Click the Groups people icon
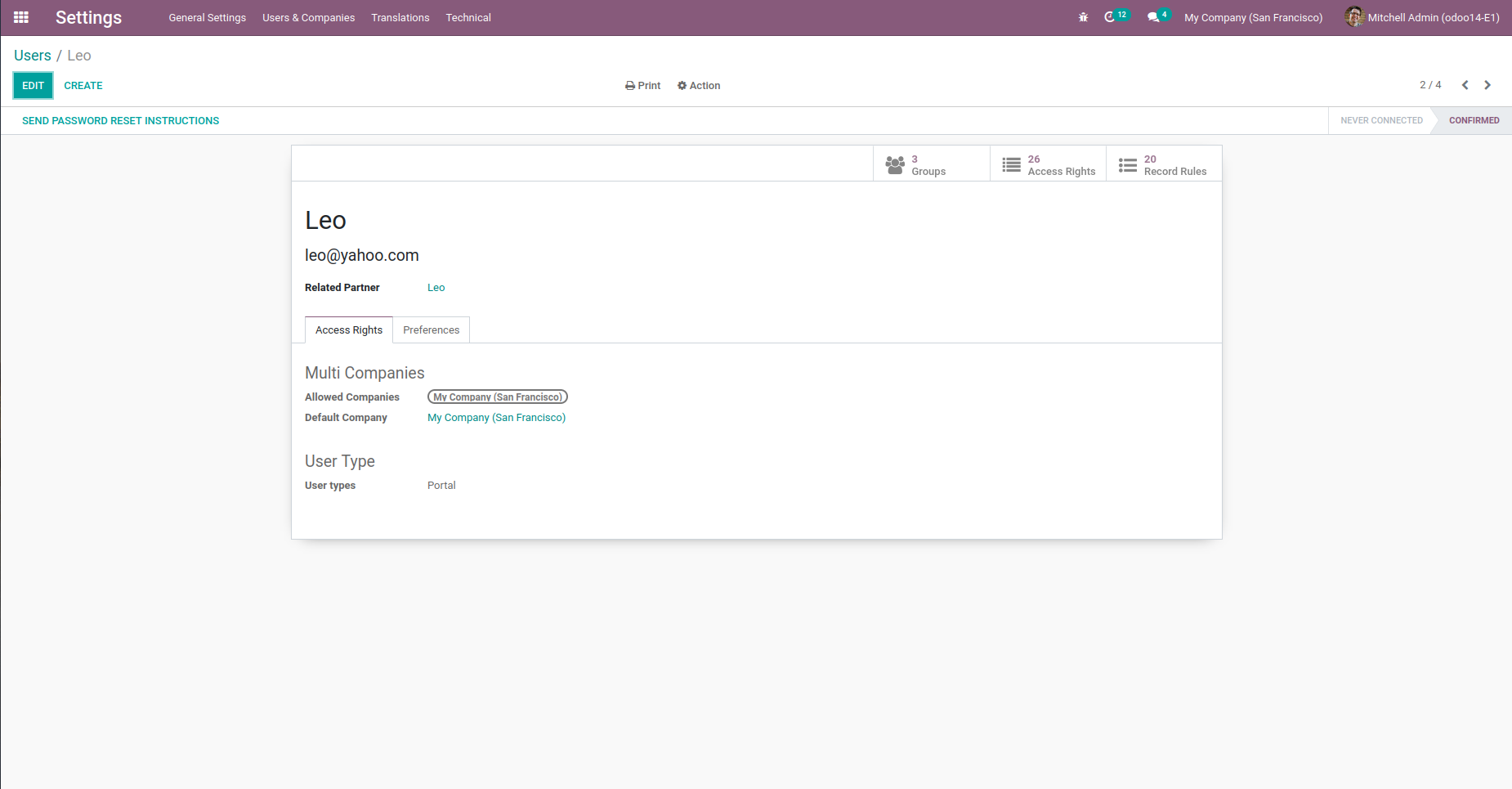The image size is (1512, 789). (895, 165)
